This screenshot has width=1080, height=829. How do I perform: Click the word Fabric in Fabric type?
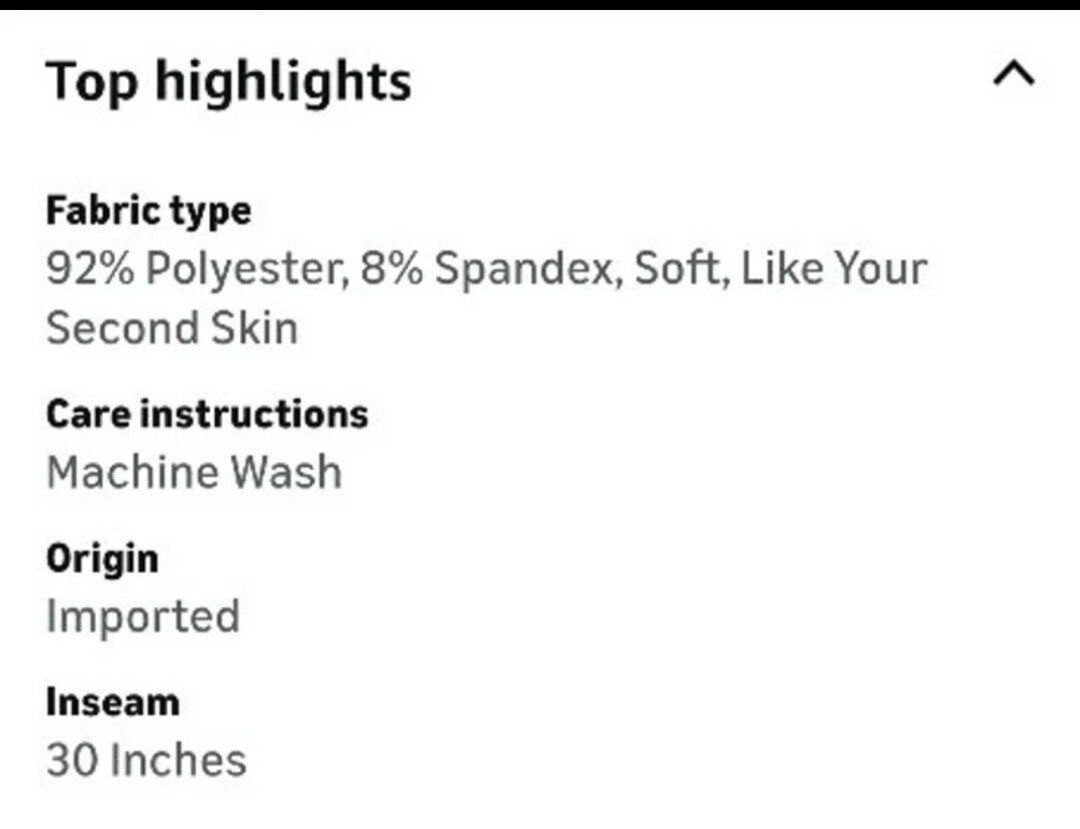(102, 211)
